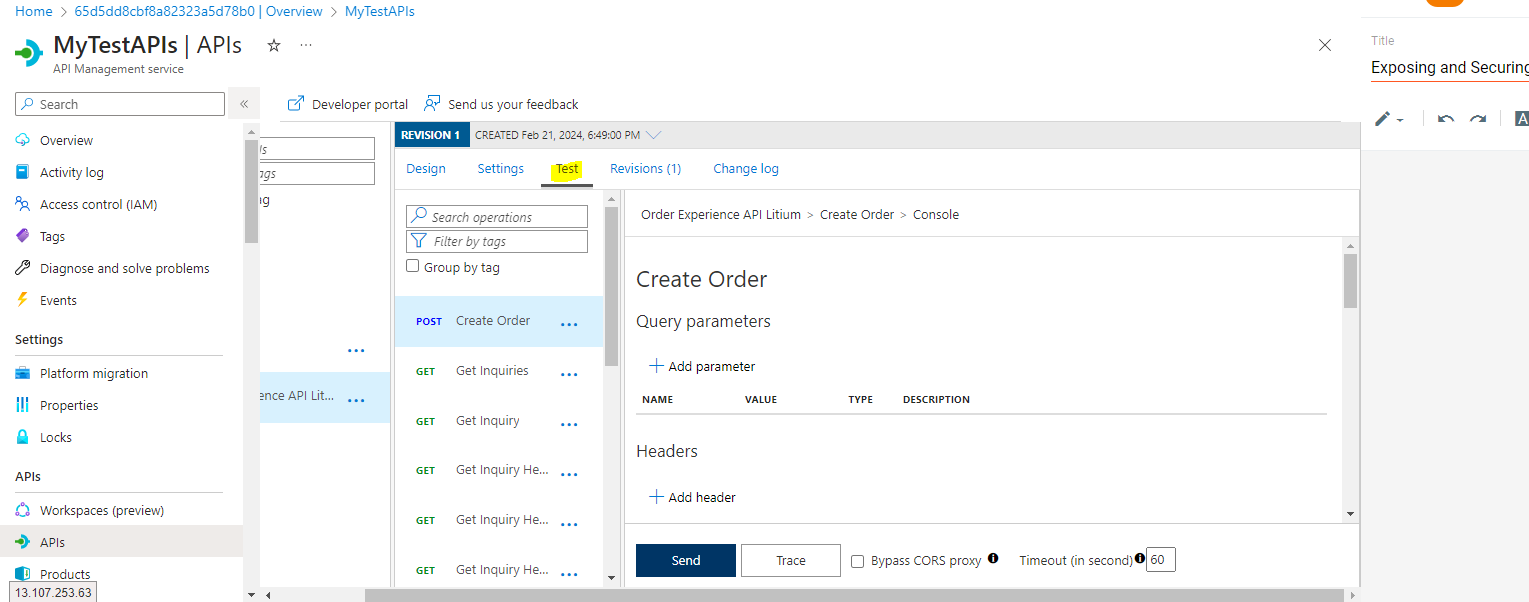Click the Events lightning bolt icon
The height and width of the screenshot is (602, 1529).
[23, 301]
